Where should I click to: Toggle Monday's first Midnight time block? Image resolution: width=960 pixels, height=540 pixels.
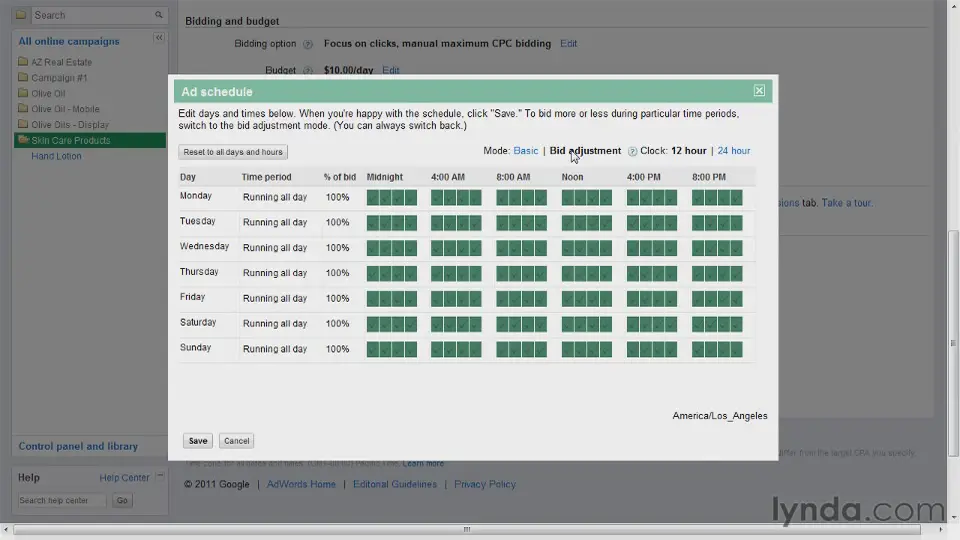pos(373,198)
